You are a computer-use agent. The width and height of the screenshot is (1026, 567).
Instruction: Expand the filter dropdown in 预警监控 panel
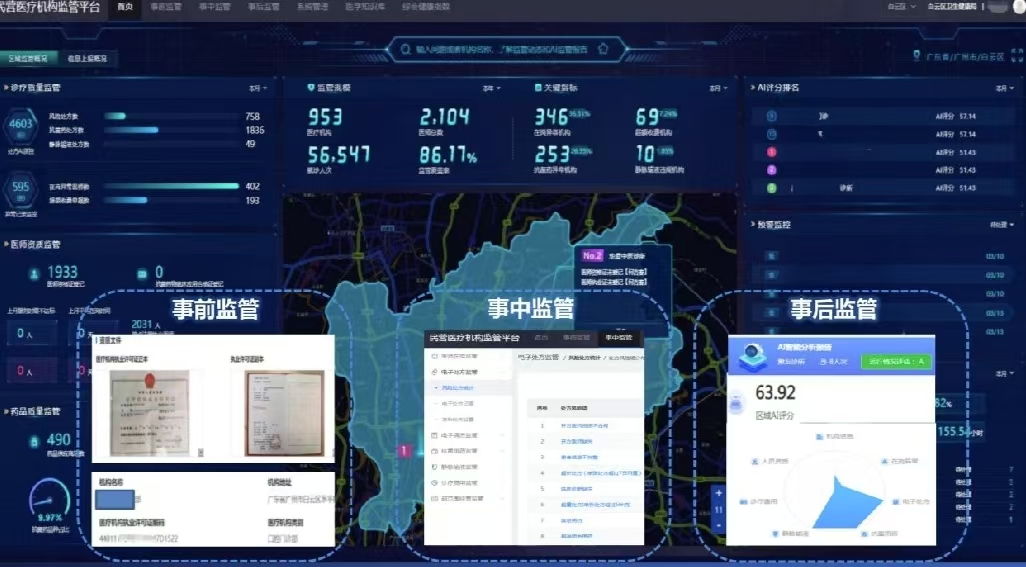coord(996,224)
